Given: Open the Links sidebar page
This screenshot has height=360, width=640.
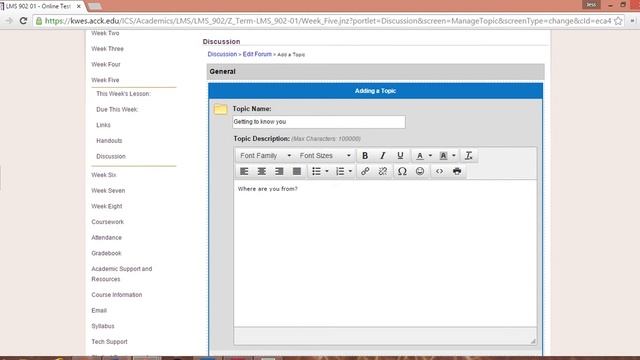Looking at the screenshot, I should (103, 125).
